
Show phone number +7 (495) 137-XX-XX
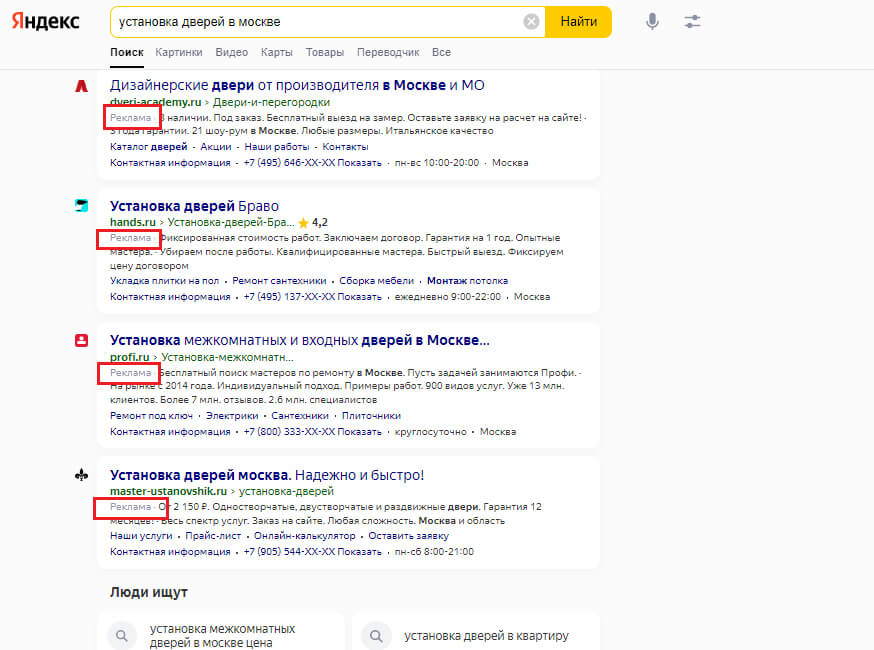[x=312, y=297]
